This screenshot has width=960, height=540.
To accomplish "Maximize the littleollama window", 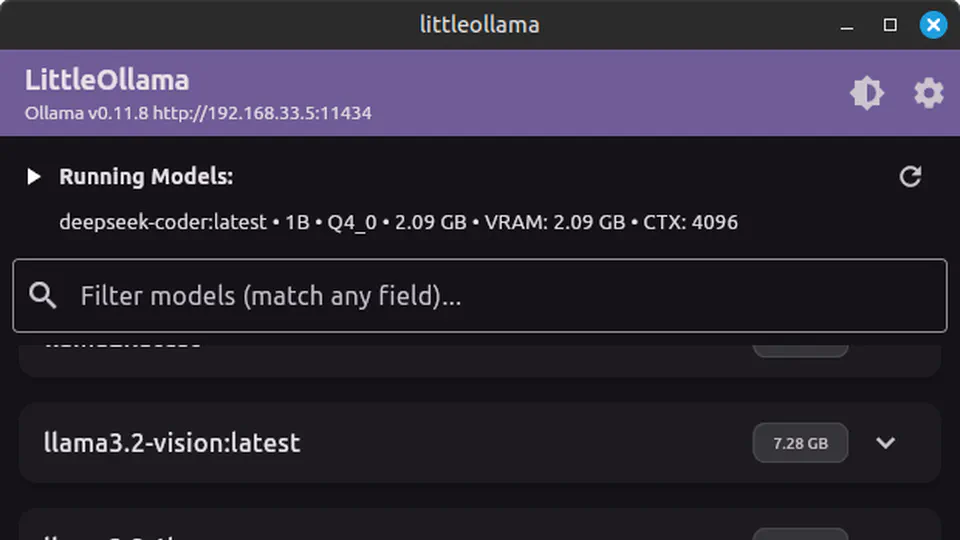I will tap(890, 25).
